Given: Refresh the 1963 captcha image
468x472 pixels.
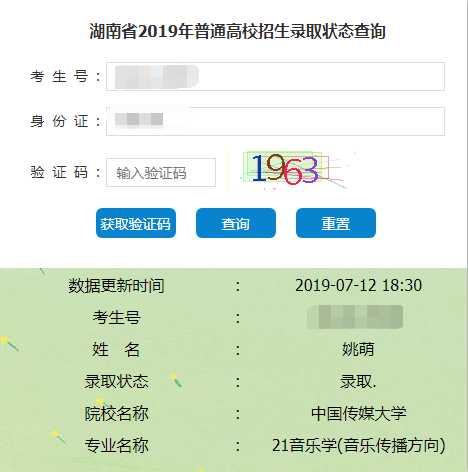Looking at the screenshot, I should 287,170.
